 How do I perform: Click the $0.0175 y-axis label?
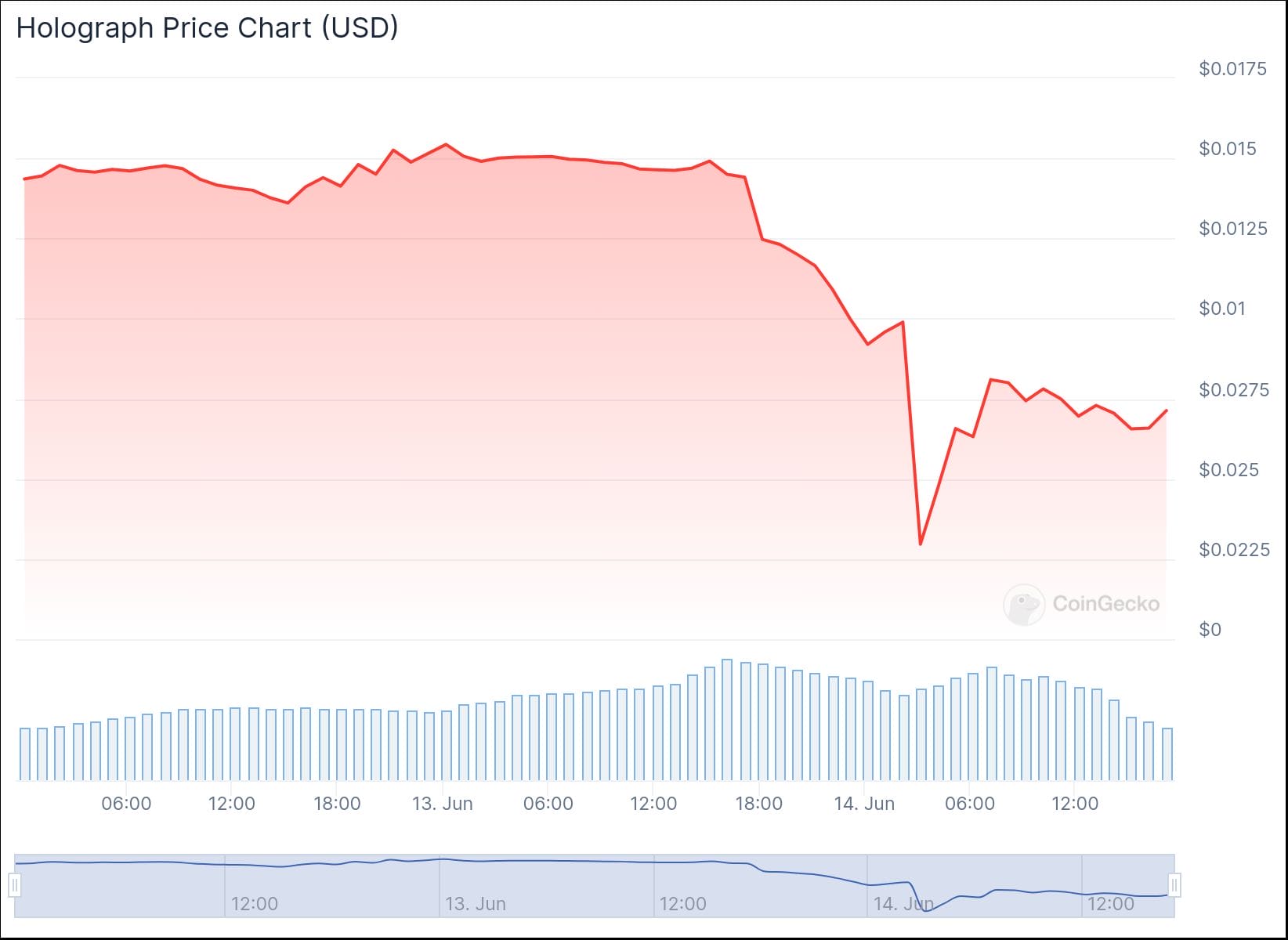(x=1232, y=69)
